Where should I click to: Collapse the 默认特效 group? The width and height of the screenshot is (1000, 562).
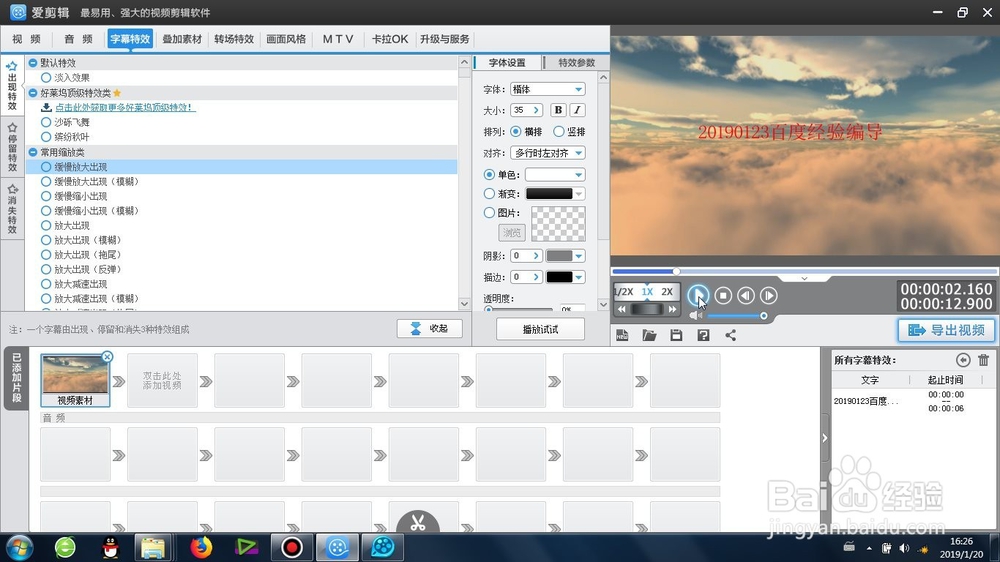pyautogui.click(x=33, y=63)
